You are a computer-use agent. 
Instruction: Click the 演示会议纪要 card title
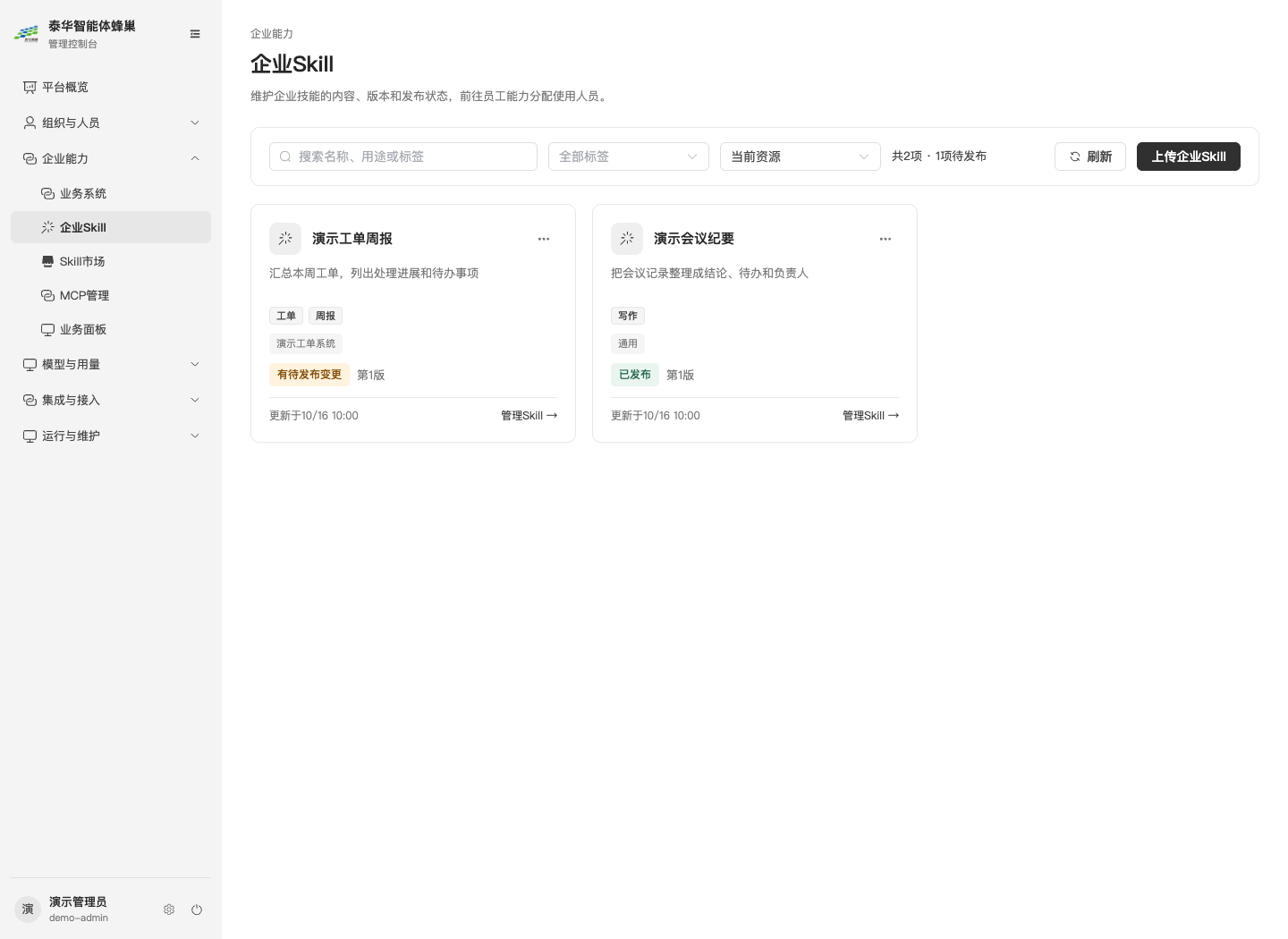pos(694,239)
